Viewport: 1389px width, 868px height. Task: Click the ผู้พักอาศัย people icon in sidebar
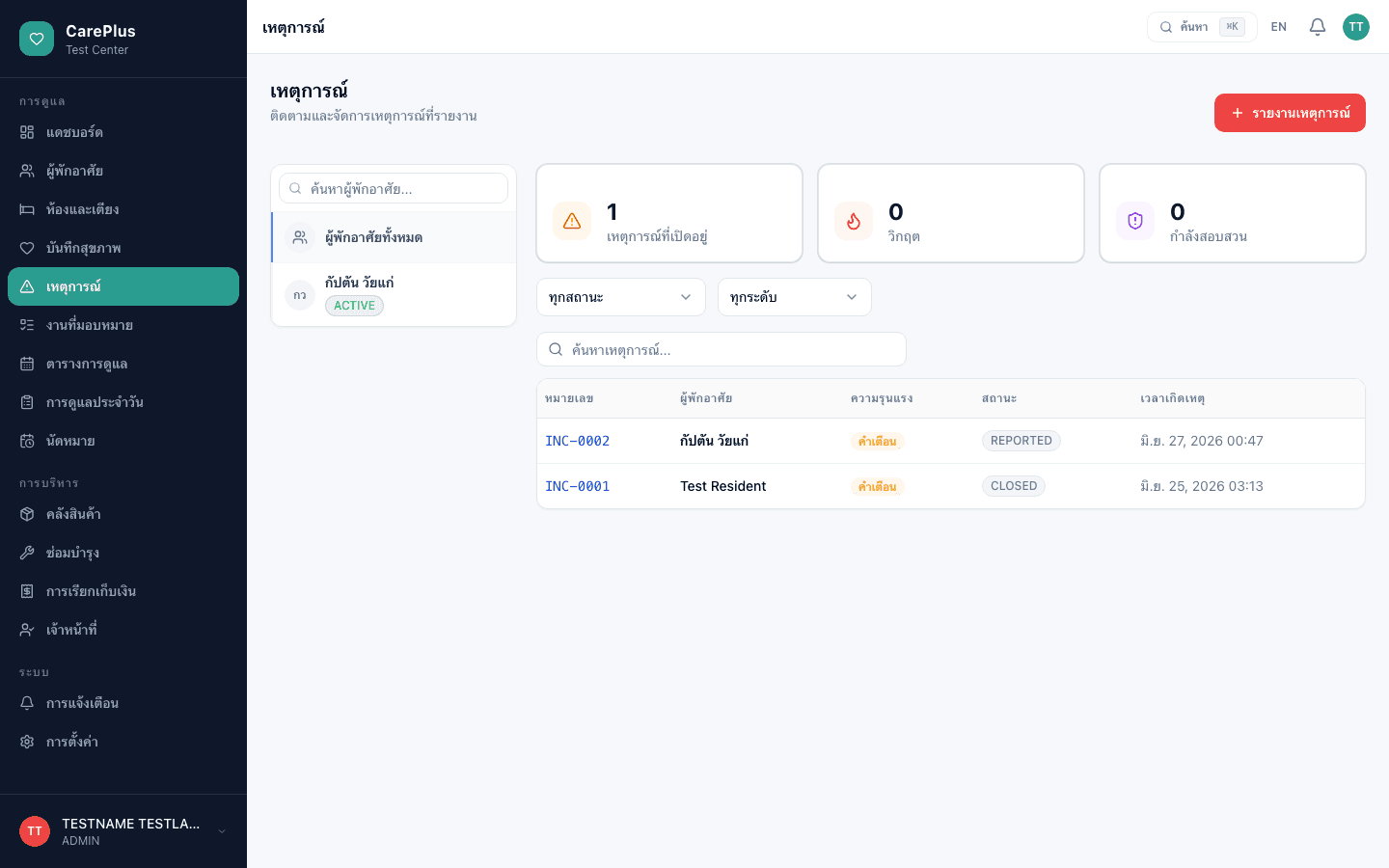[x=27, y=171]
